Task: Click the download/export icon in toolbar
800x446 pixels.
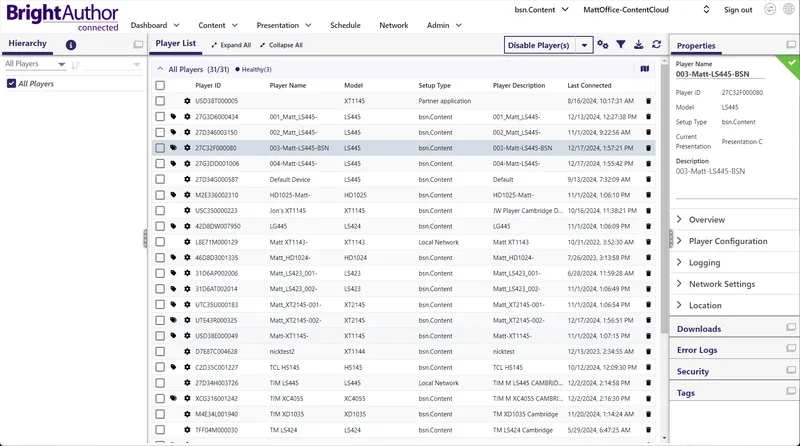Action: (638, 45)
